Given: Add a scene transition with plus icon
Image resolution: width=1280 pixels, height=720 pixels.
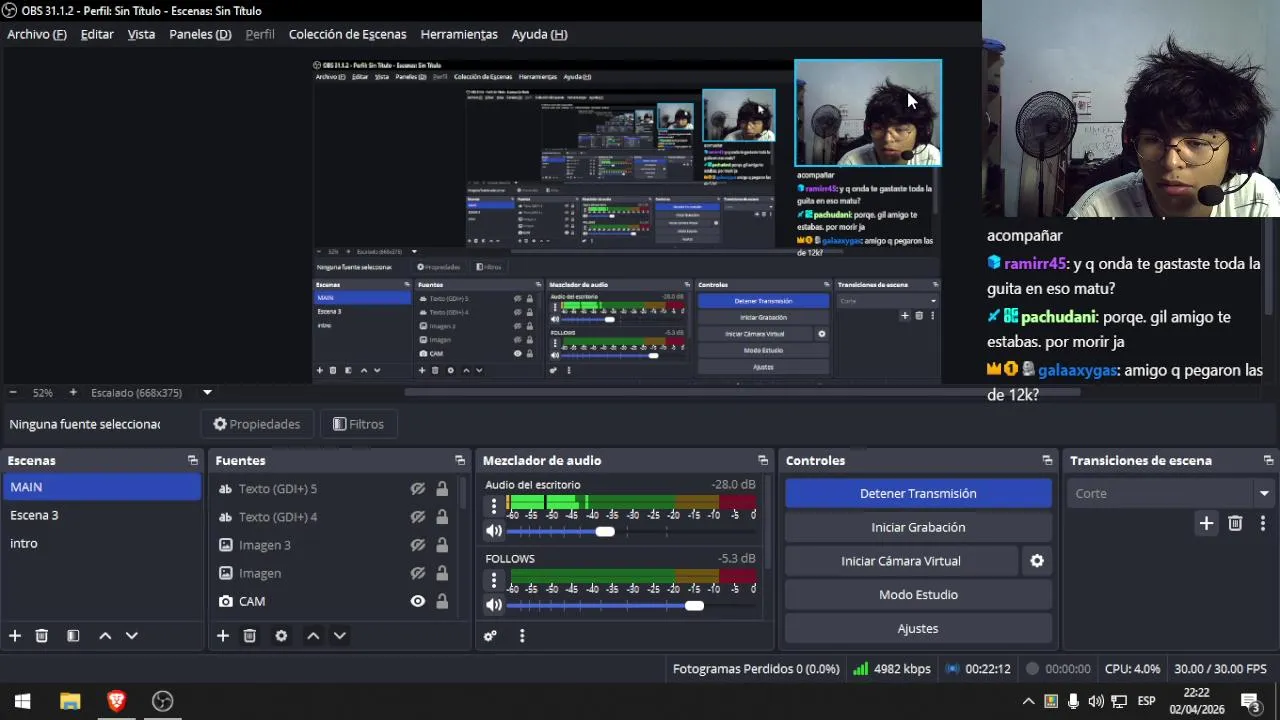Looking at the screenshot, I should pos(1206,523).
